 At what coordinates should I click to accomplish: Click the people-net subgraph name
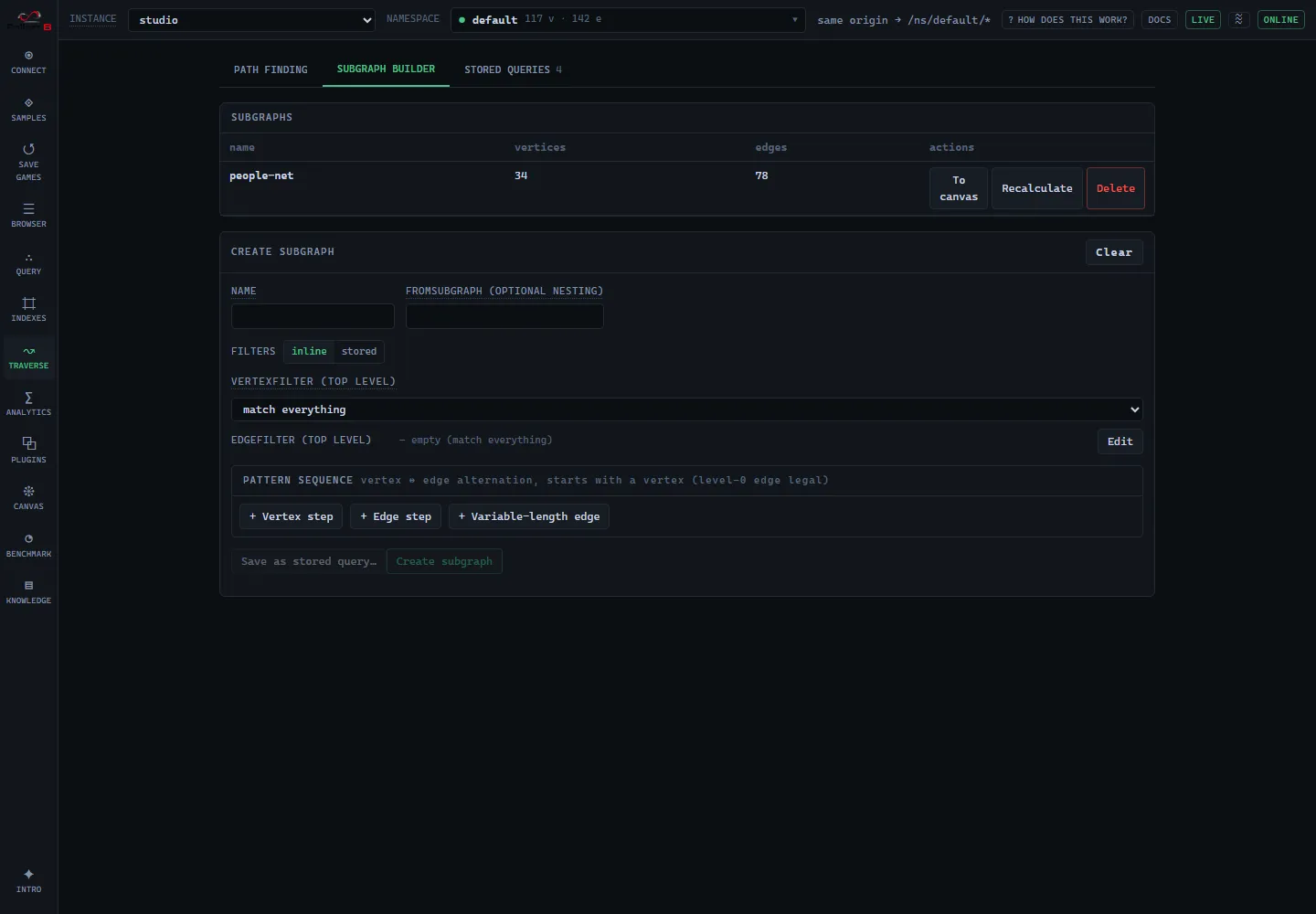click(261, 175)
